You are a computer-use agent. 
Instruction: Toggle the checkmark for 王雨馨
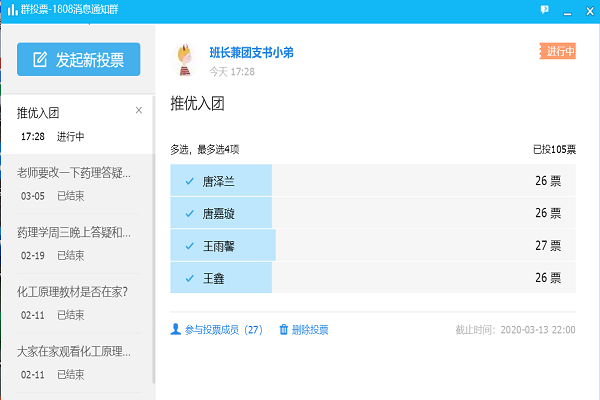pyautogui.click(x=189, y=245)
